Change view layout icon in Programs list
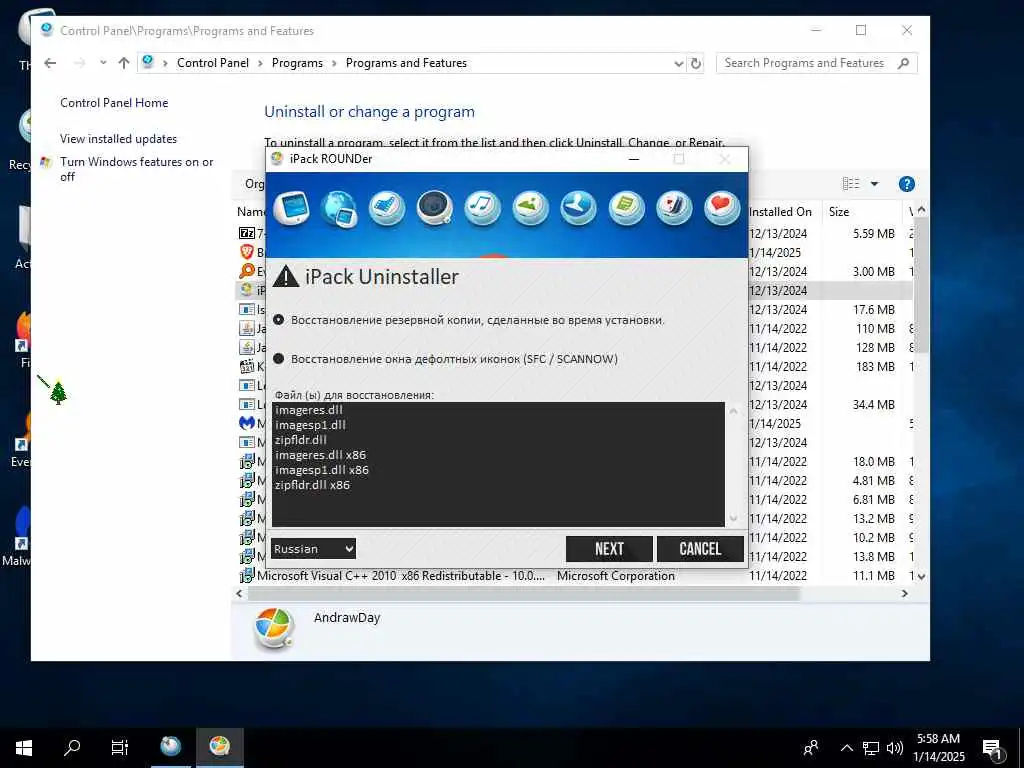 pos(851,184)
